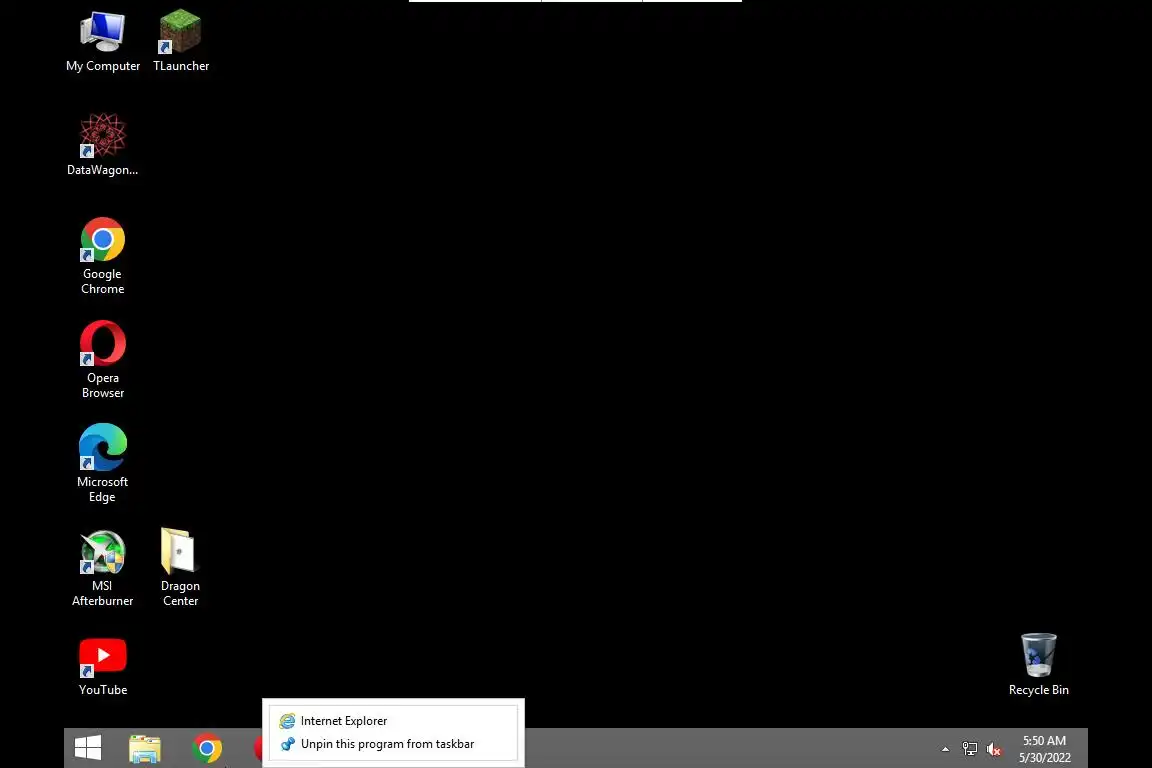Open Google Chrome from the taskbar

point(207,748)
